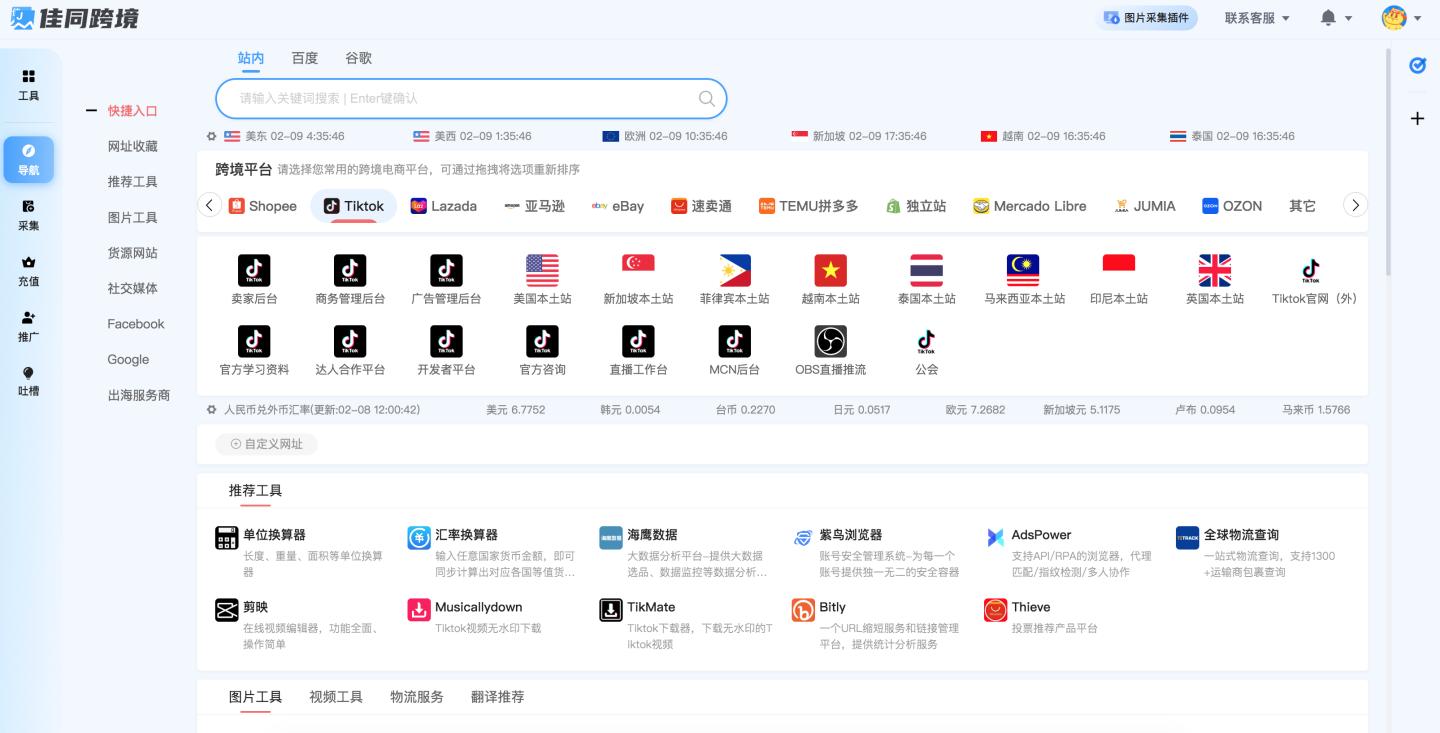Collapse the 快捷入口 sidebar section
1440x733 pixels.
click(x=92, y=111)
